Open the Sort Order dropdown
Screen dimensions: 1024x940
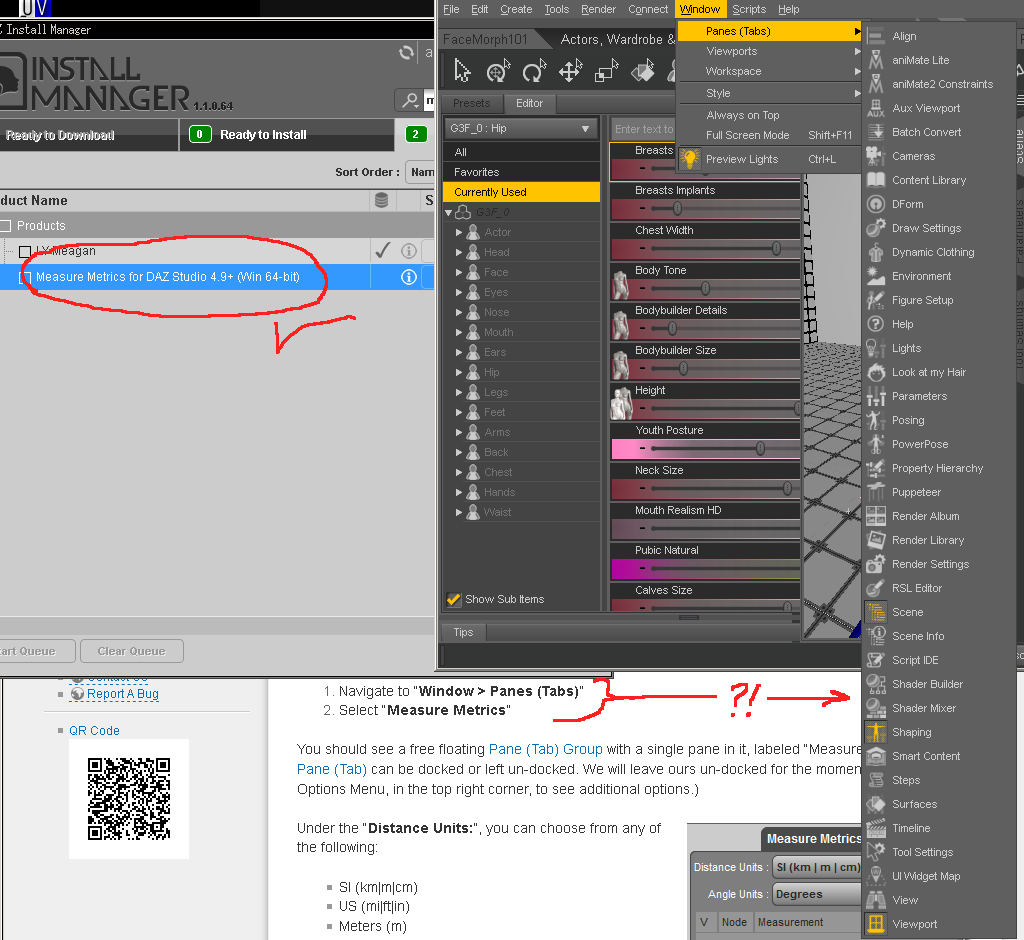(x=420, y=172)
